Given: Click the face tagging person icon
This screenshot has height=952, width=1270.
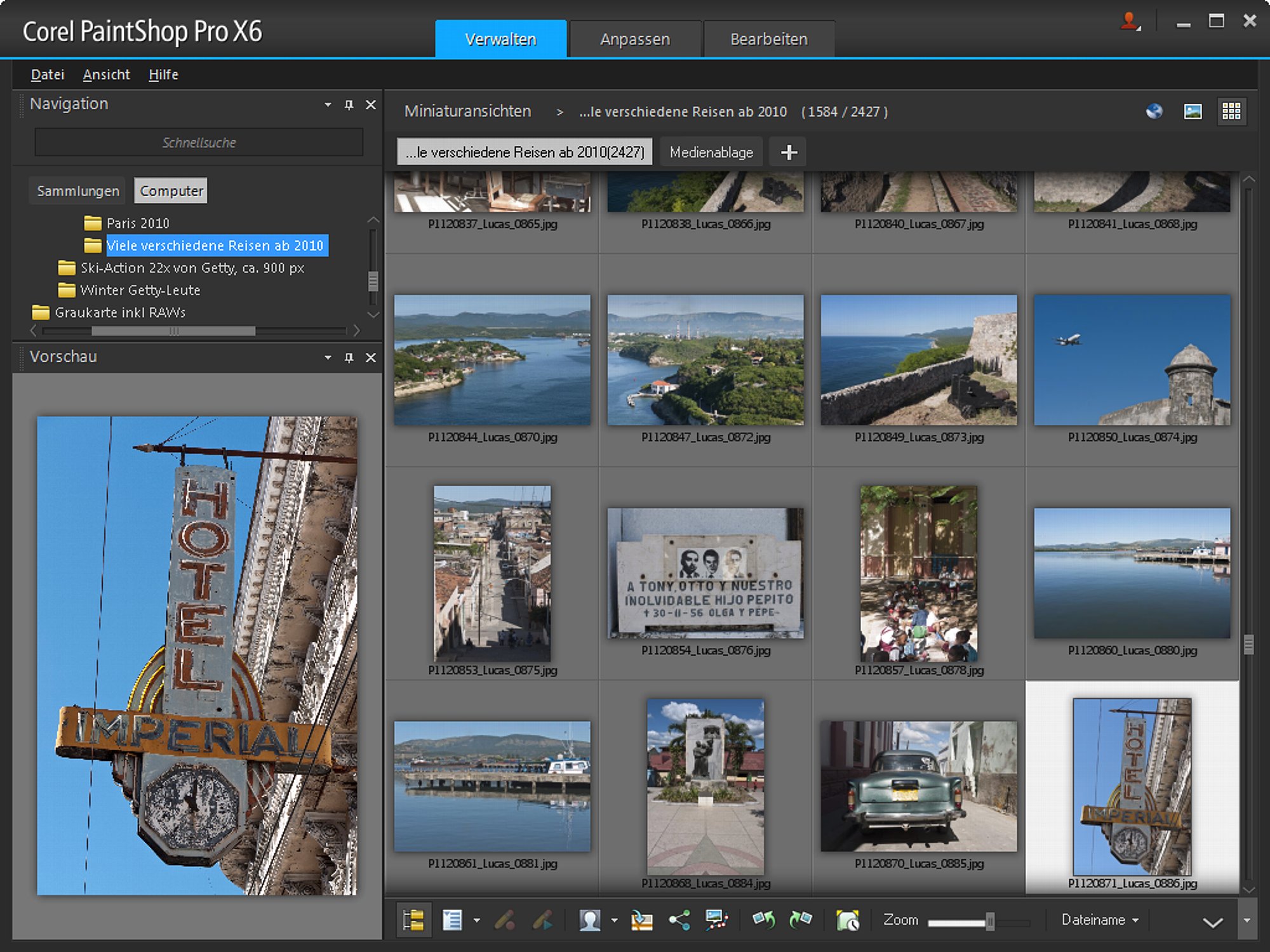Looking at the screenshot, I should [590, 920].
